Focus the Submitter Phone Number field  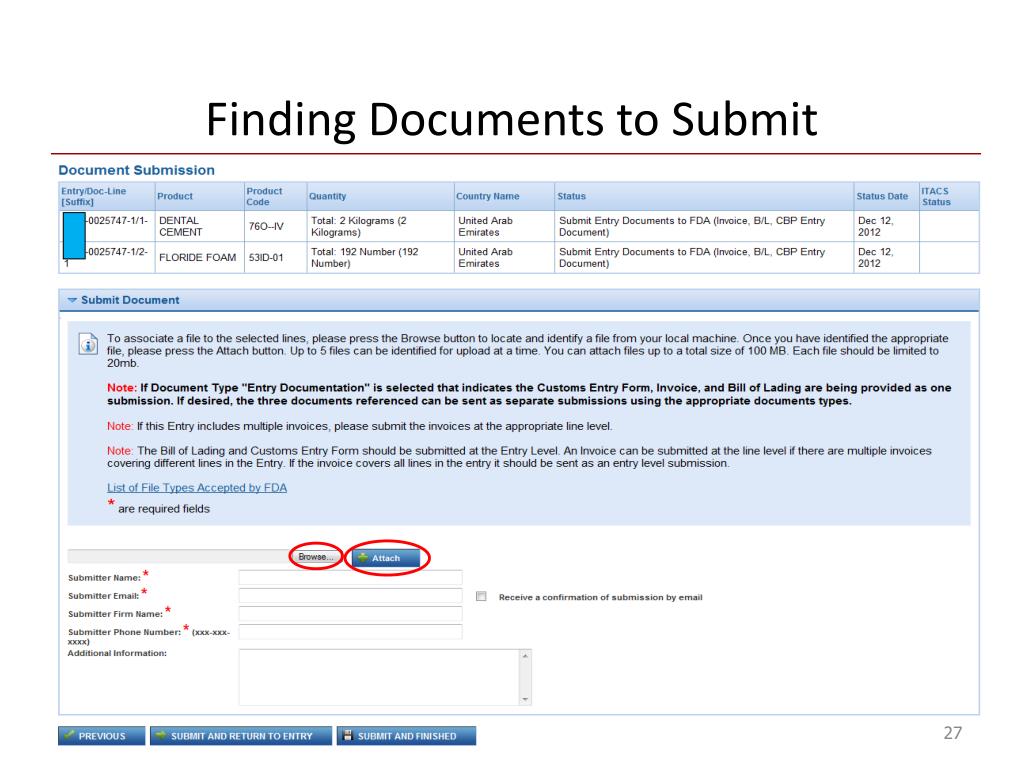coord(351,632)
